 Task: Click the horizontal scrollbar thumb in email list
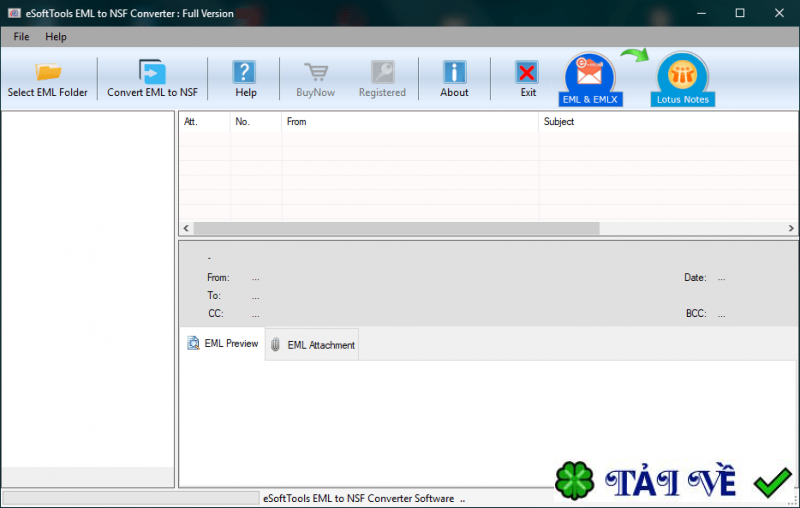(396, 228)
